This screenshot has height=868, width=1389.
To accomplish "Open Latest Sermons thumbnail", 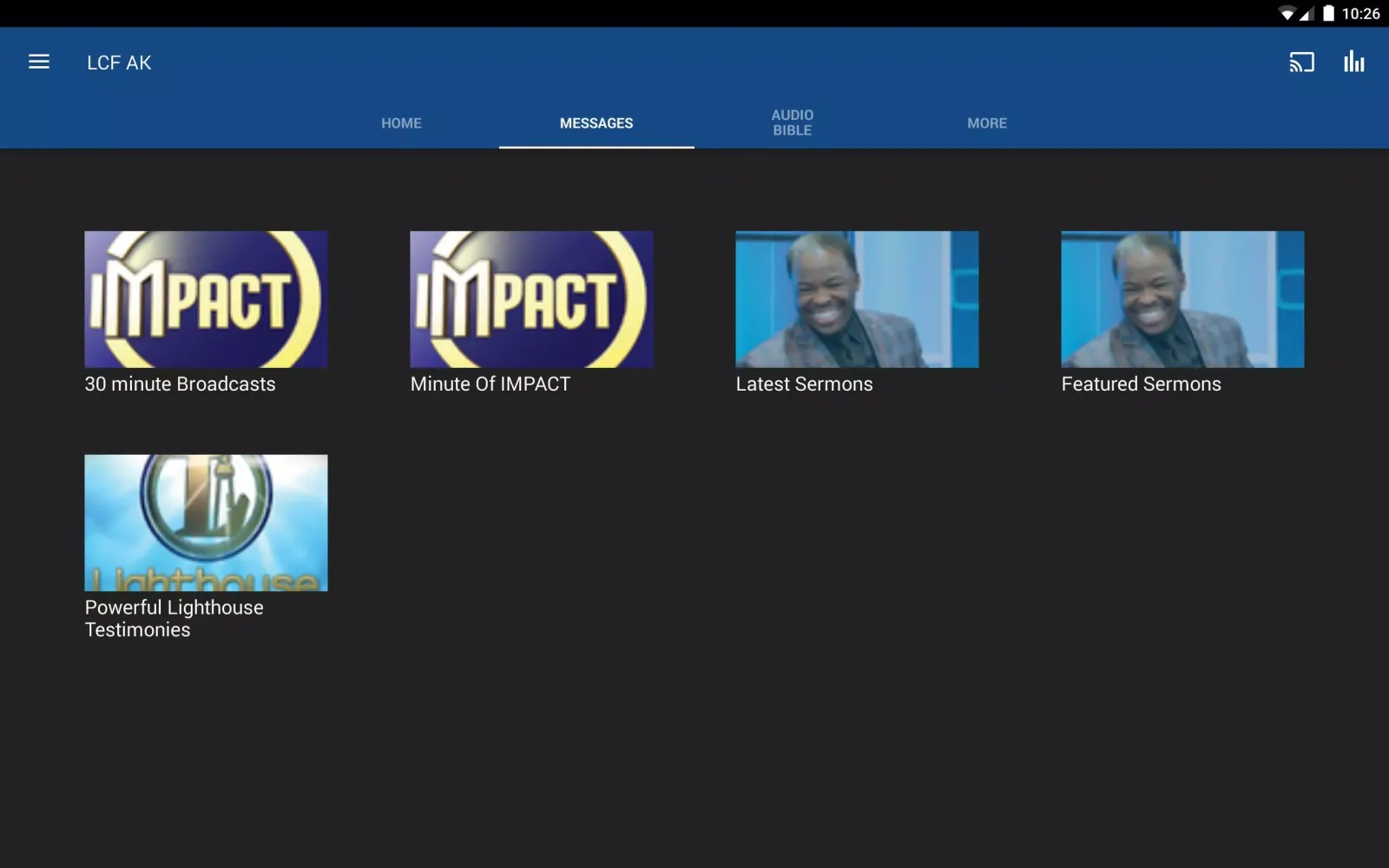I will tap(857, 299).
